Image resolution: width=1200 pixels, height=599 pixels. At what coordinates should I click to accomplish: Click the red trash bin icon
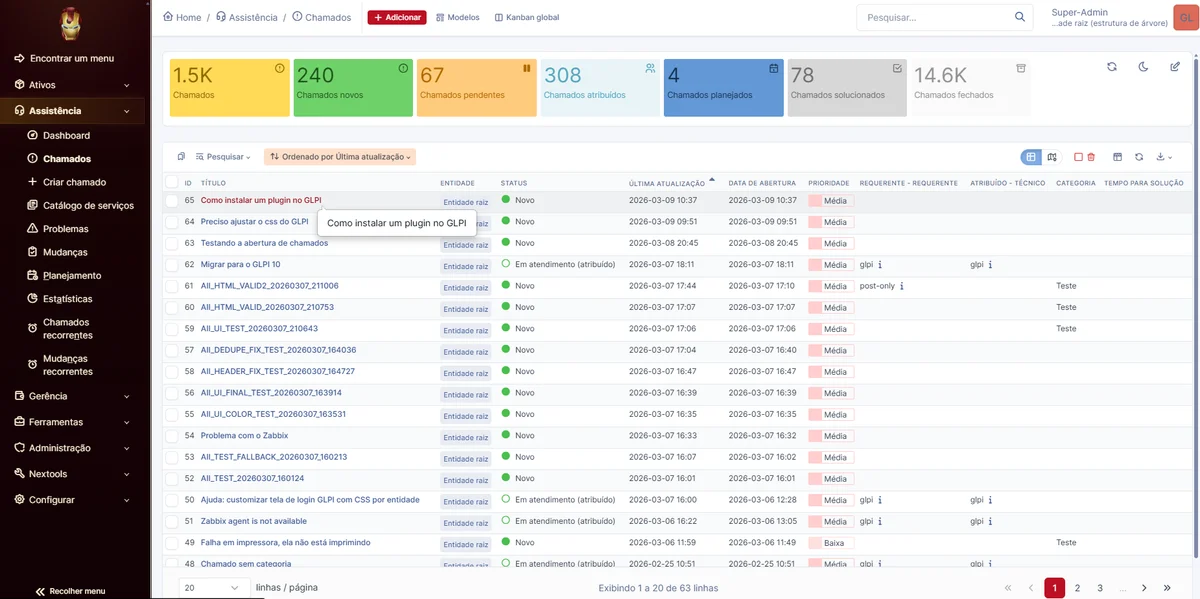pos(1091,157)
